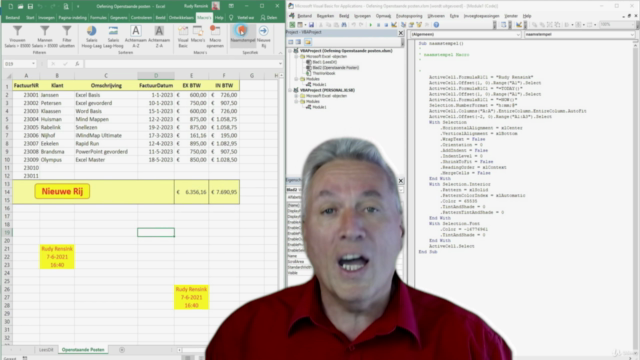The height and width of the screenshot is (360, 640).
Task: Click the Open folder icon in Excel's quick access toolbar
Action: (x=20, y=7)
